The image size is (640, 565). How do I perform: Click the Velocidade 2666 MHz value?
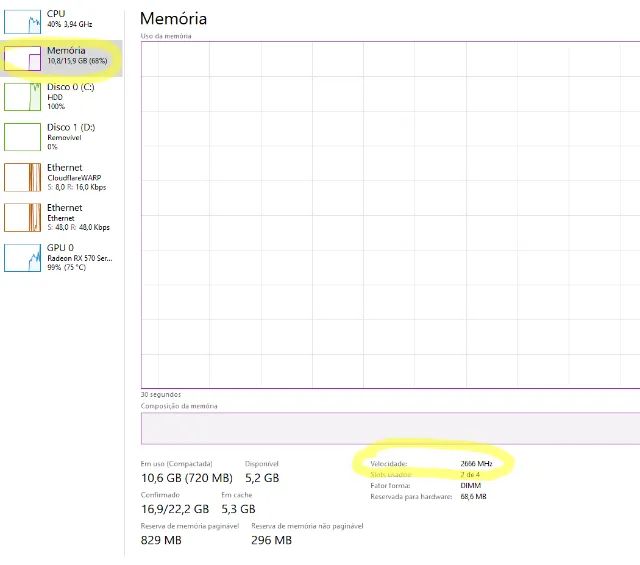click(x=476, y=464)
